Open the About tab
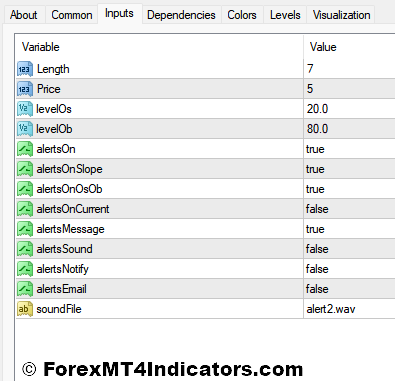 [x=23, y=15]
